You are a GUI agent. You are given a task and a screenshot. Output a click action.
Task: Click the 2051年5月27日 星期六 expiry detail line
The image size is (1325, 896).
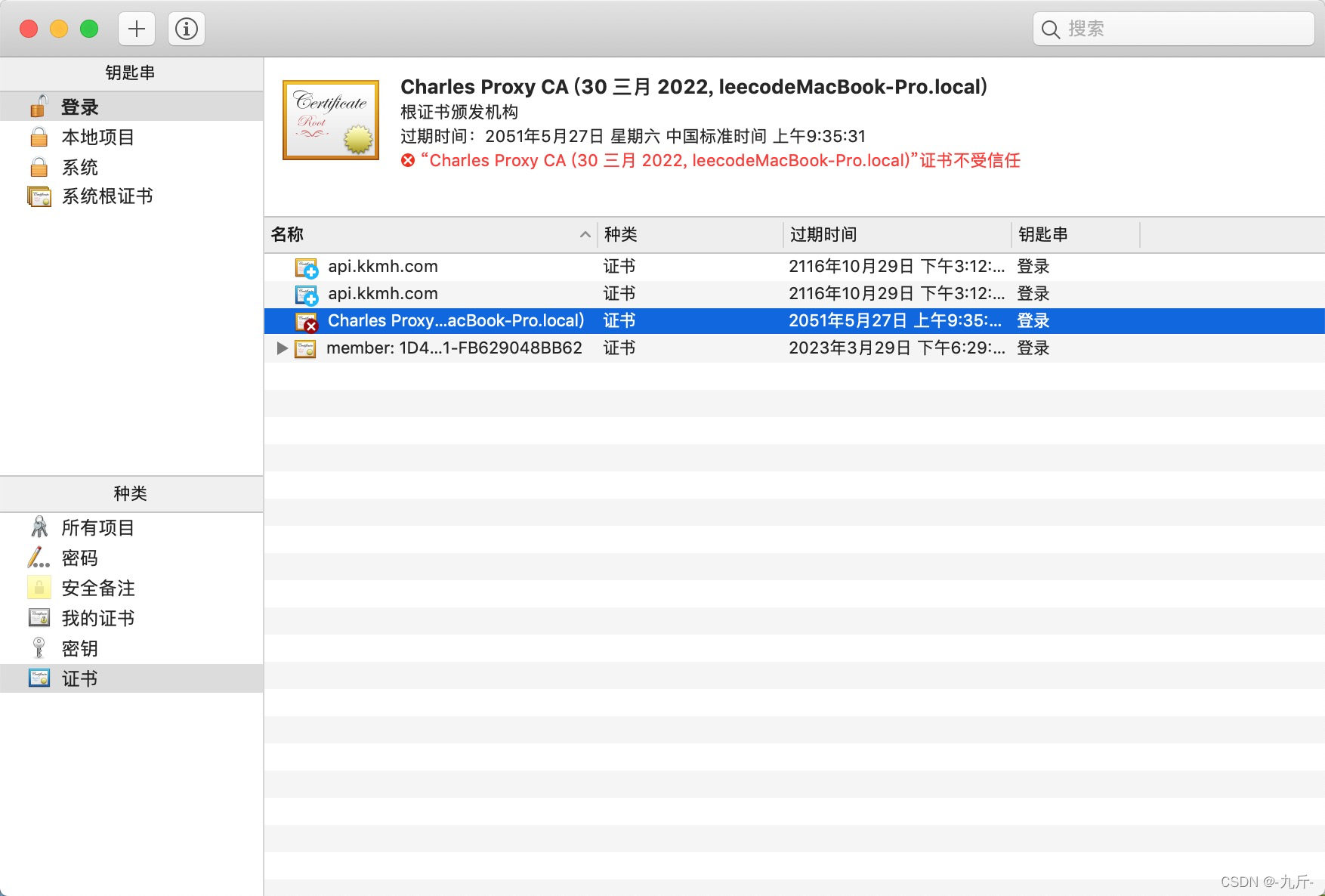coord(633,136)
